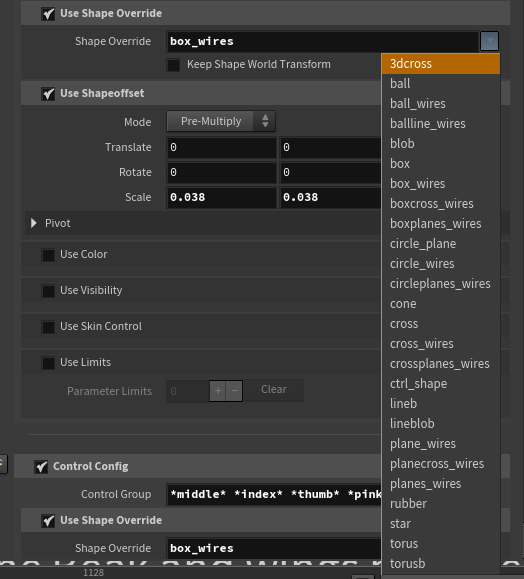Viewport: 524px width, 579px height.
Task: Enable the Use Skin Control checkbox
Action: (x=48, y=327)
